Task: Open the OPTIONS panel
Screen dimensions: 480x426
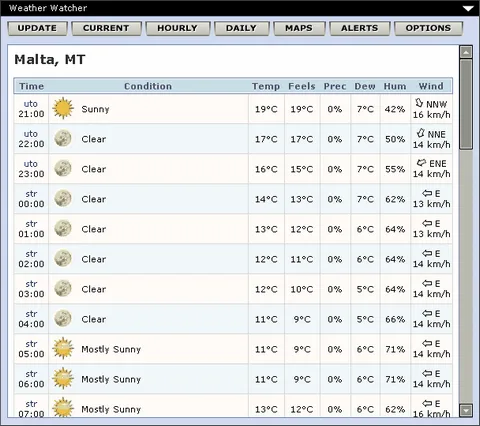Action: (x=428, y=28)
